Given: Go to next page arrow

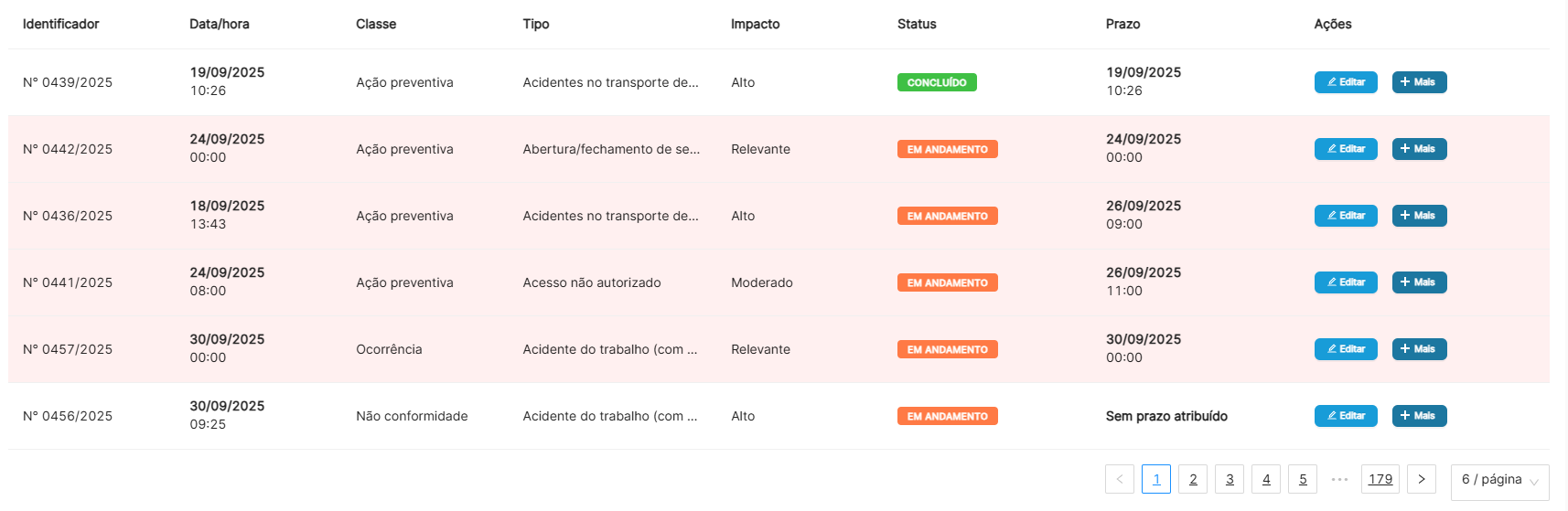Looking at the screenshot, I should click(1421, 479).
